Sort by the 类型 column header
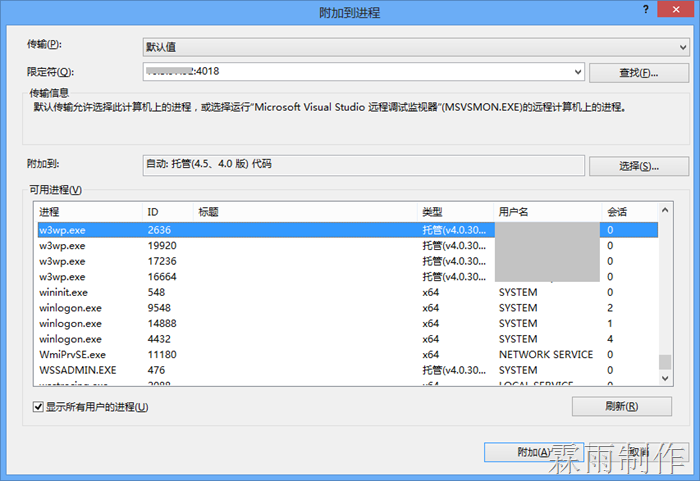 click(x=456, y=212)
